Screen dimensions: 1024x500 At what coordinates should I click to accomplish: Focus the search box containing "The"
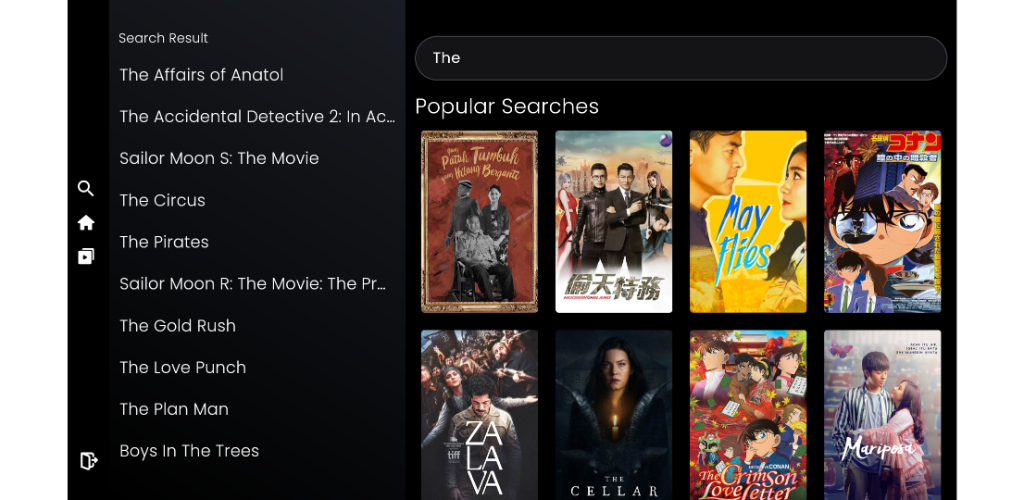(x=680, y=58)
